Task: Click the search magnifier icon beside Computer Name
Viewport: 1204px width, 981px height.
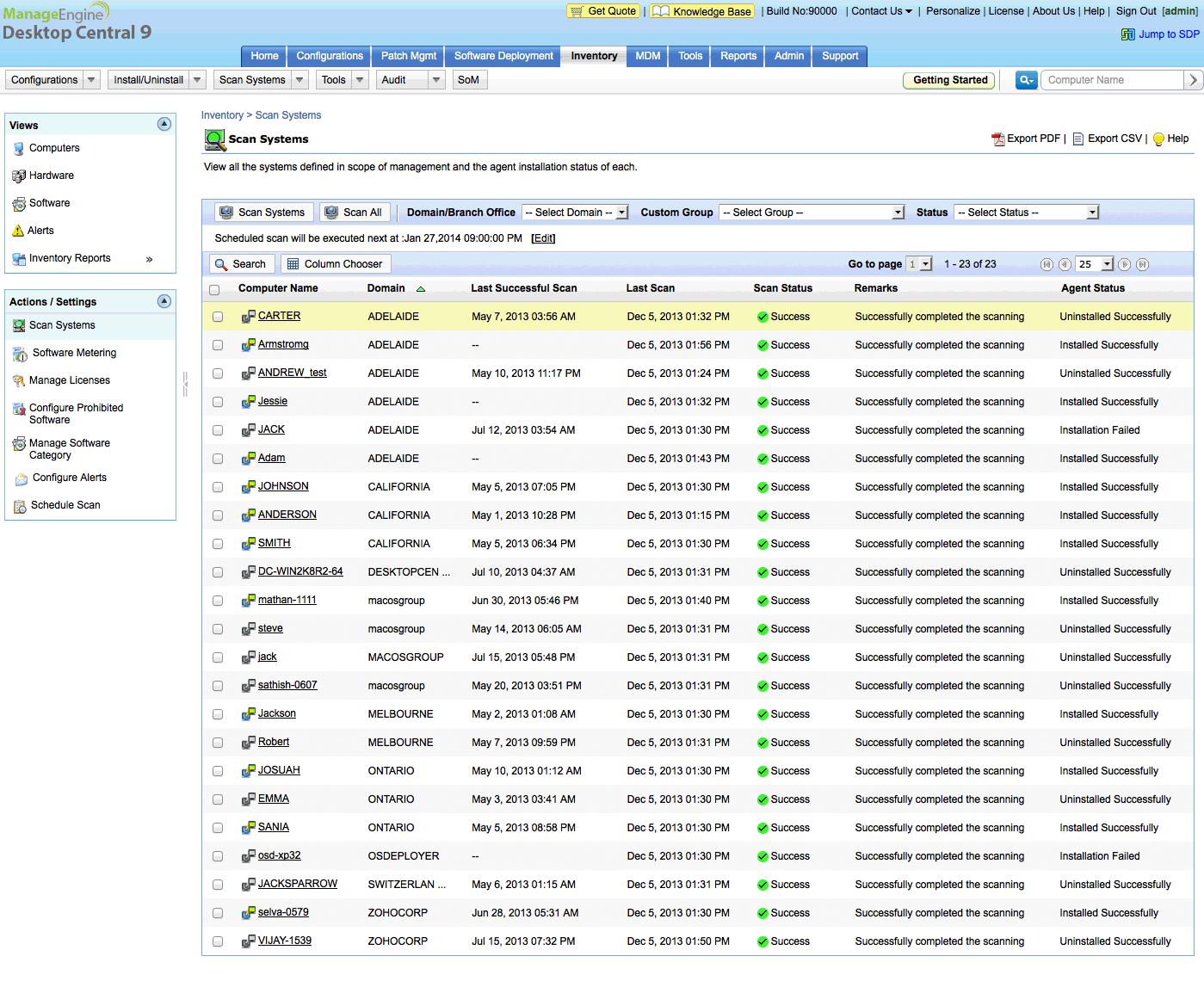Action: coord(1026,80)
